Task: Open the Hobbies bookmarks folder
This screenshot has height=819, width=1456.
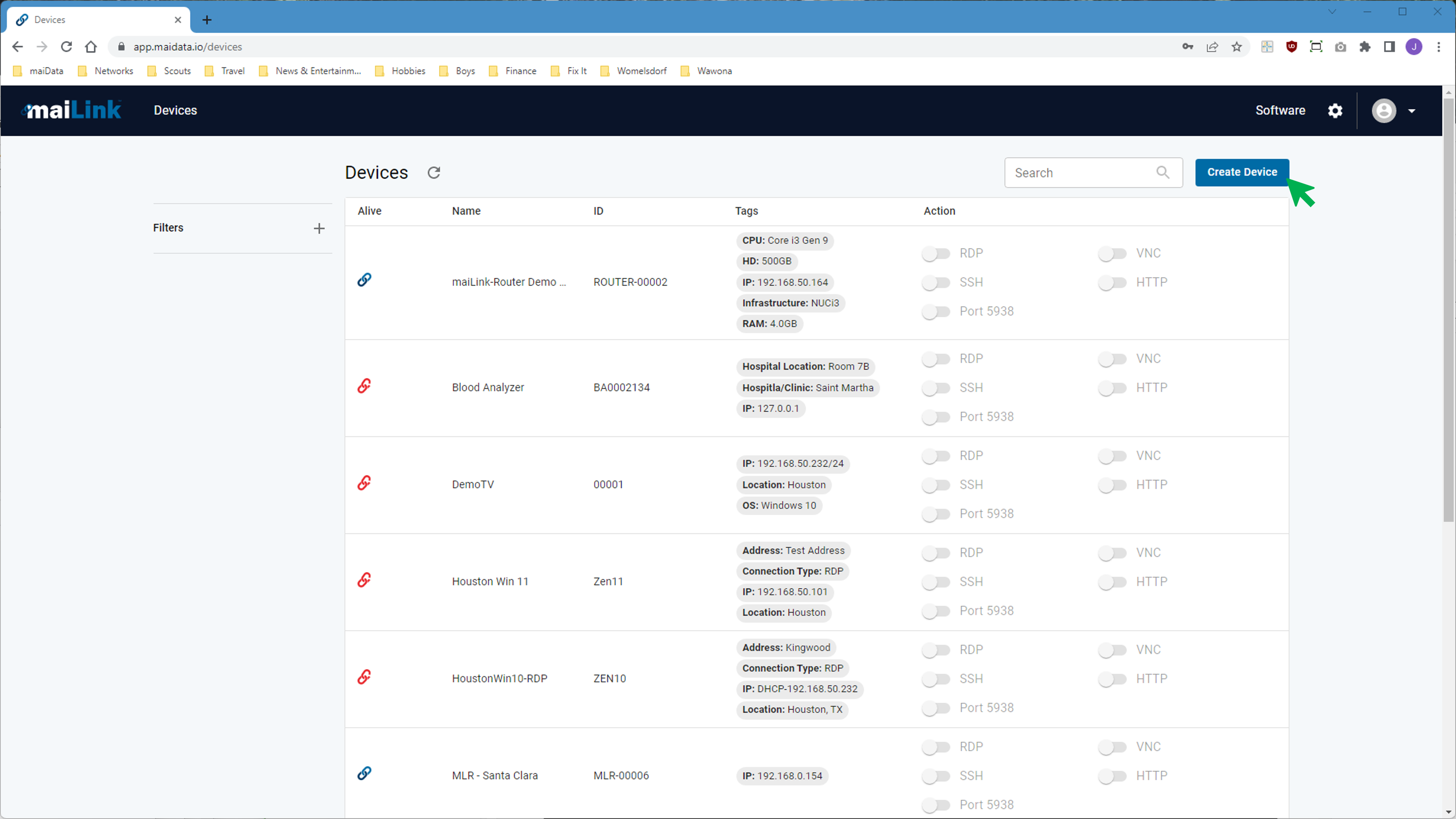Action: (x=400, y=71)
